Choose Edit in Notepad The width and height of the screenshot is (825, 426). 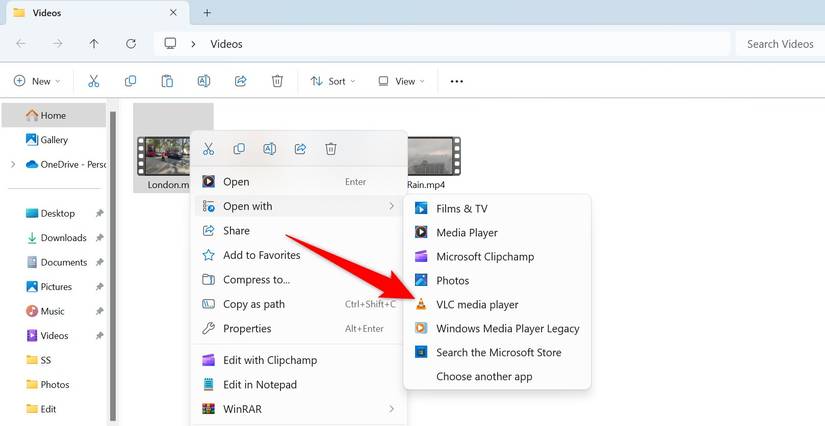click(x=298, y=384)
